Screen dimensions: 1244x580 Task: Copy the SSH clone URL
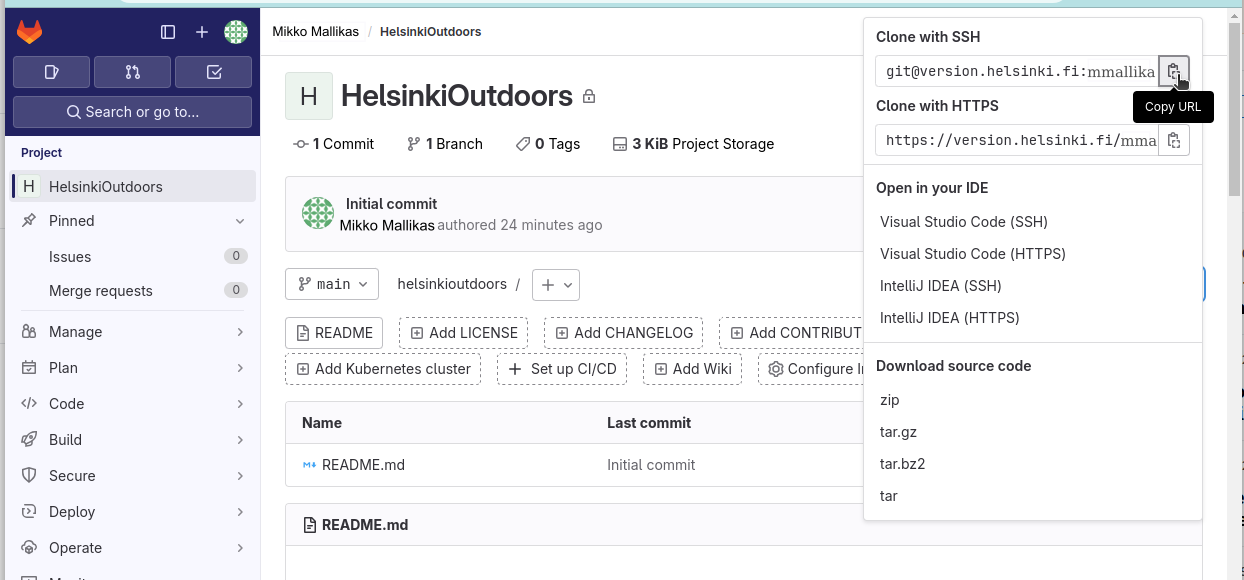1174,71
